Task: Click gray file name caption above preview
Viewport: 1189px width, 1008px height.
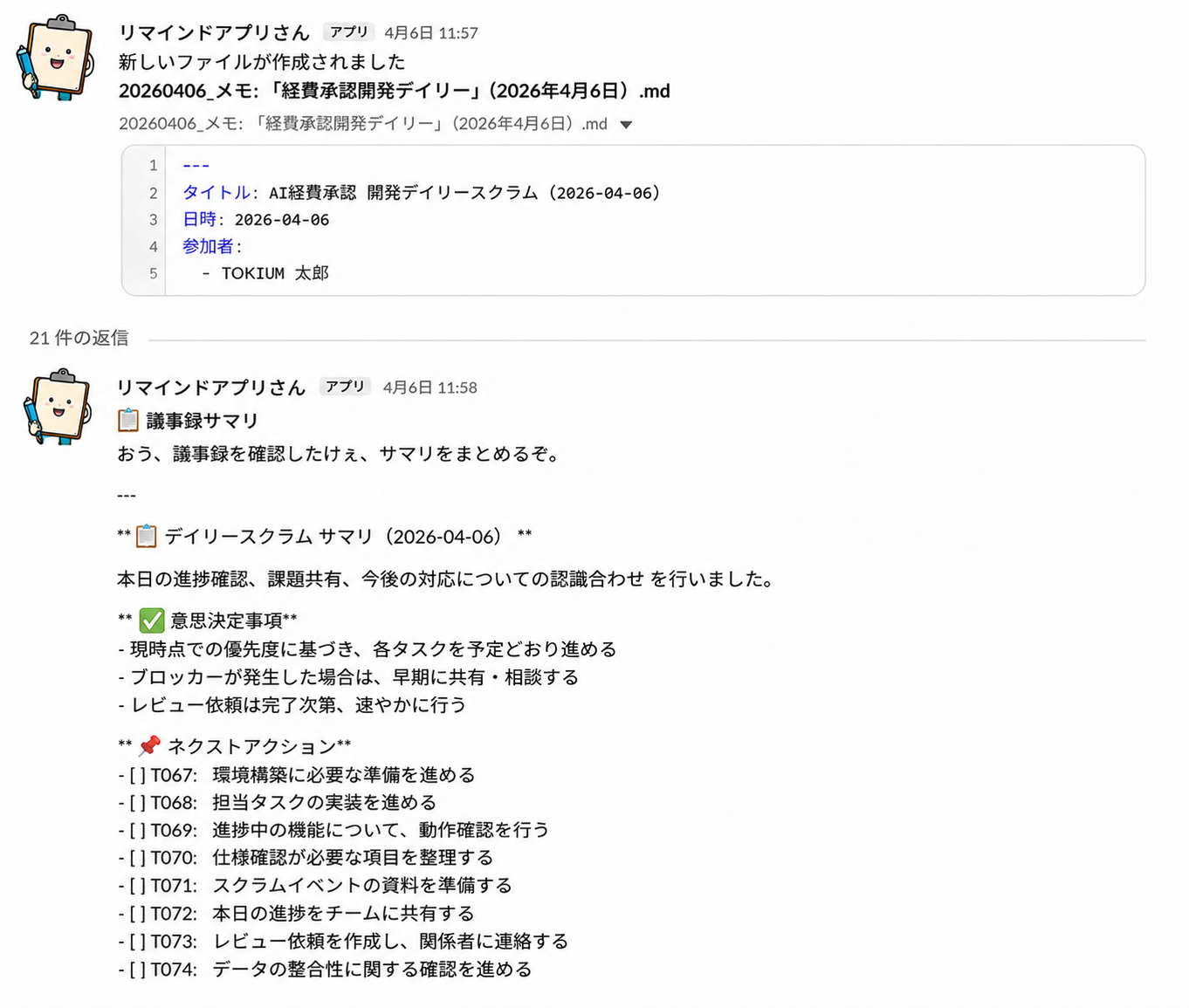Action: [363, 124]
